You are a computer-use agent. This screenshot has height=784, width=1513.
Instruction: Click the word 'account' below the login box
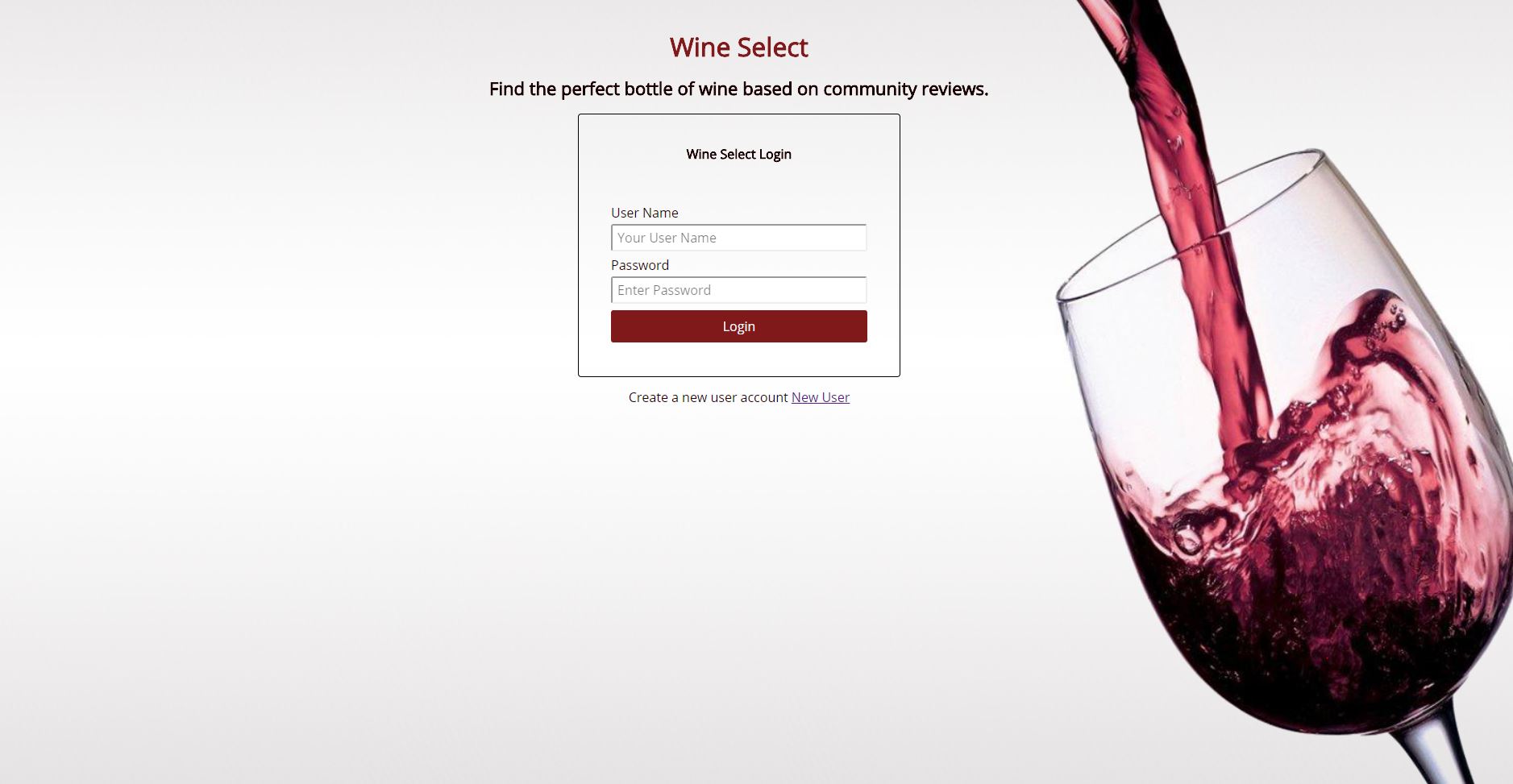(764, 397)
